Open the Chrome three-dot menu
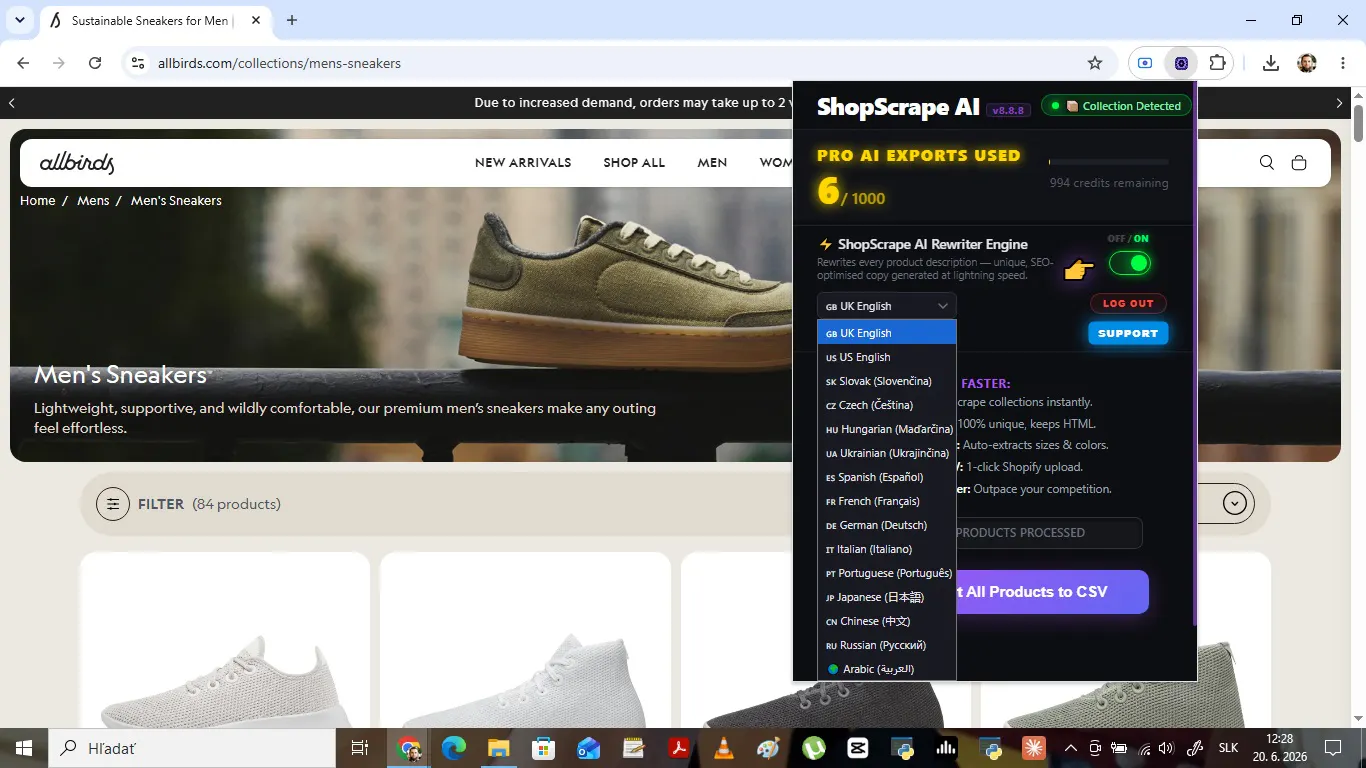1366x768 pixels. [1342, 63]
